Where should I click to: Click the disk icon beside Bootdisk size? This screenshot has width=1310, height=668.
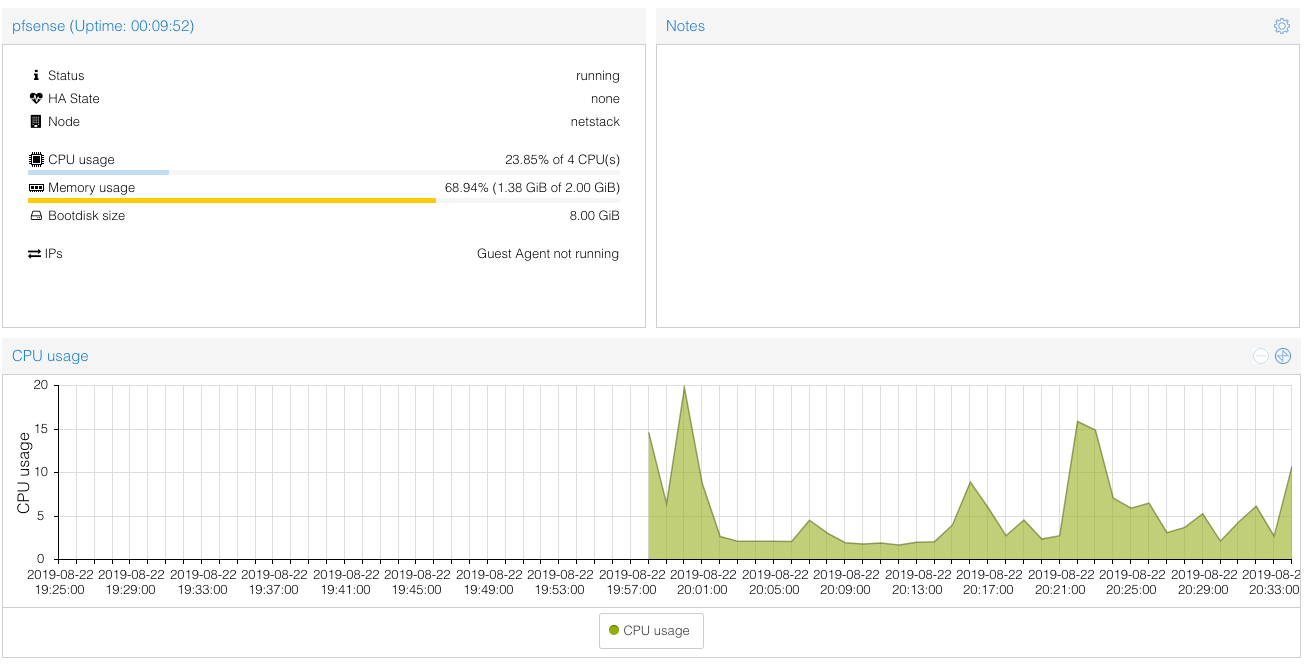[37, 216]
